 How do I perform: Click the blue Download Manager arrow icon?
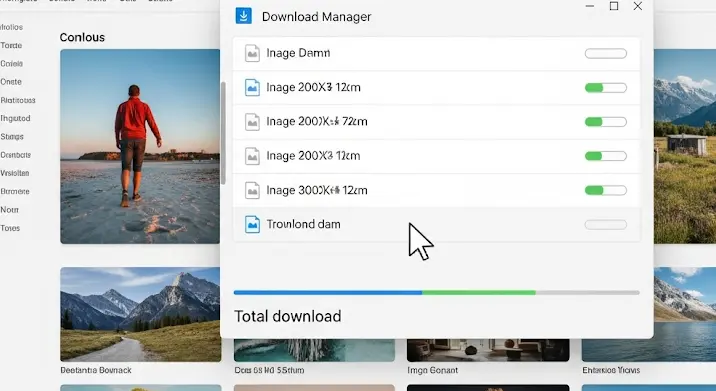(x=243, y=16)
